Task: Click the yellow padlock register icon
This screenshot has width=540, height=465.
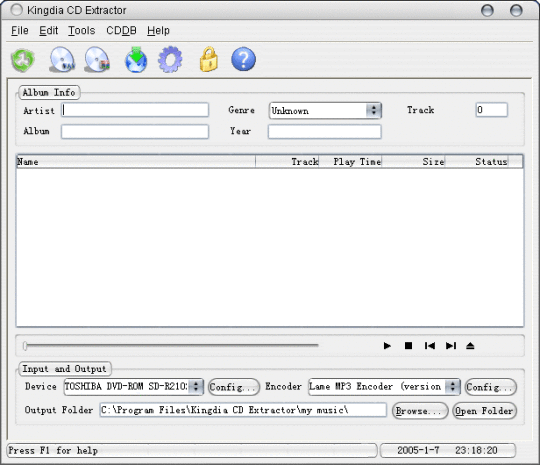Action: [209, 59]
